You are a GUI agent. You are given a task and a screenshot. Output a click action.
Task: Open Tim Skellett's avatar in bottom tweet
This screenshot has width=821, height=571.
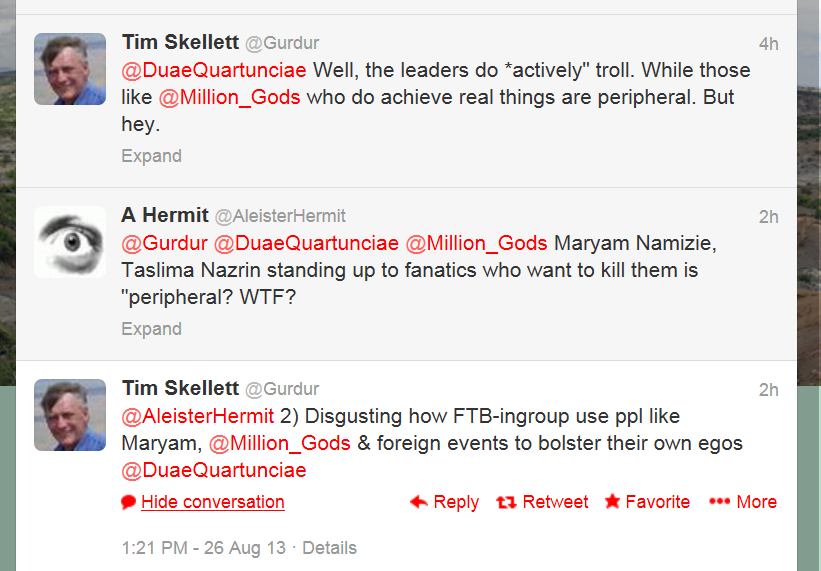coord(70,415)
